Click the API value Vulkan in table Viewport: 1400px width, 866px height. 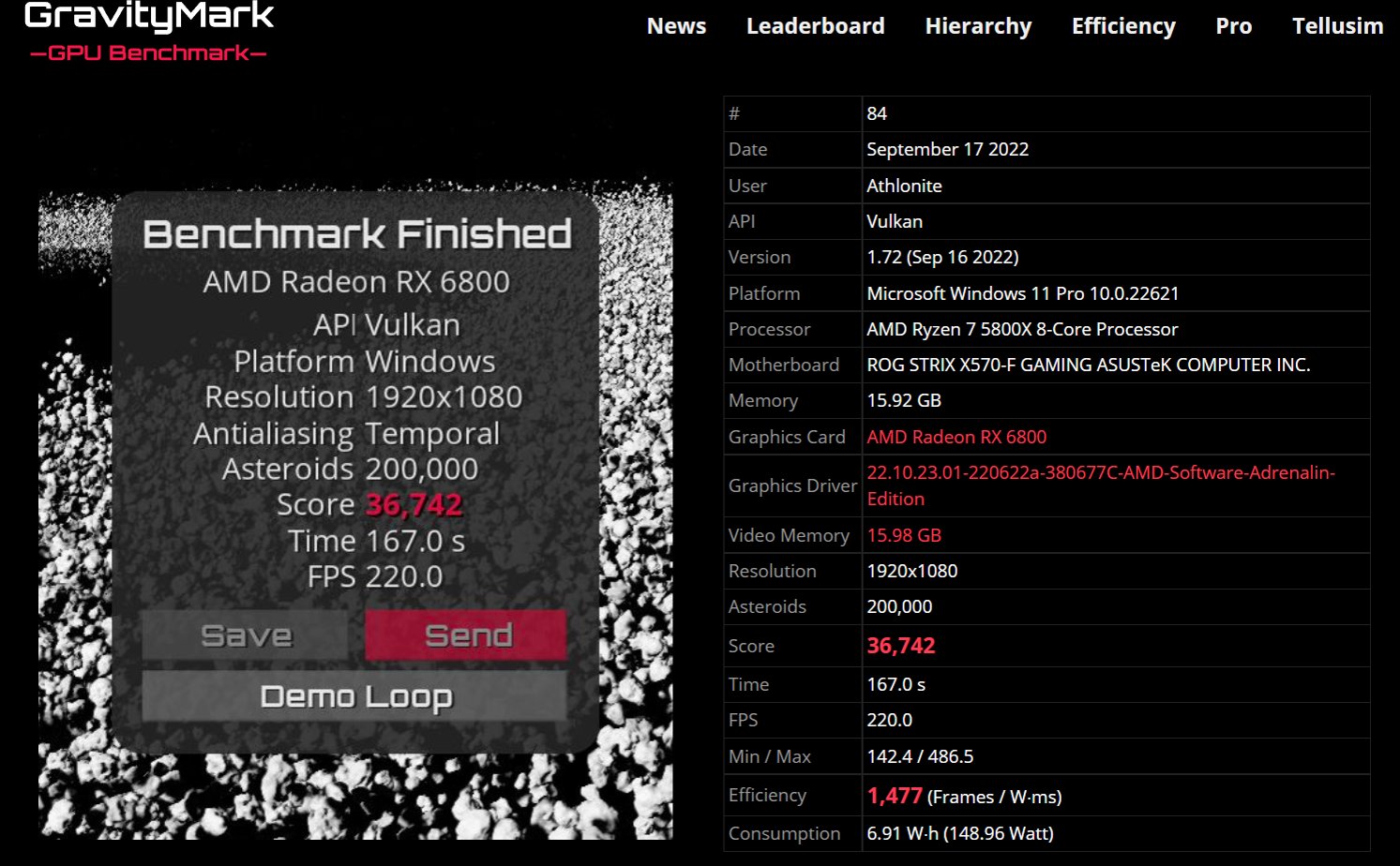[895, 221]
